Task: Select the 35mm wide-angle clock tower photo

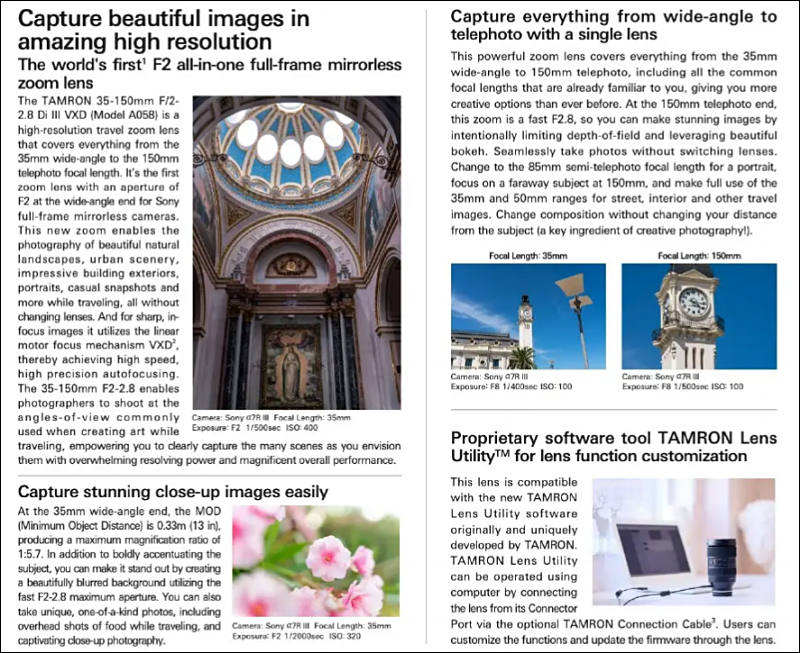Action: 529,316
